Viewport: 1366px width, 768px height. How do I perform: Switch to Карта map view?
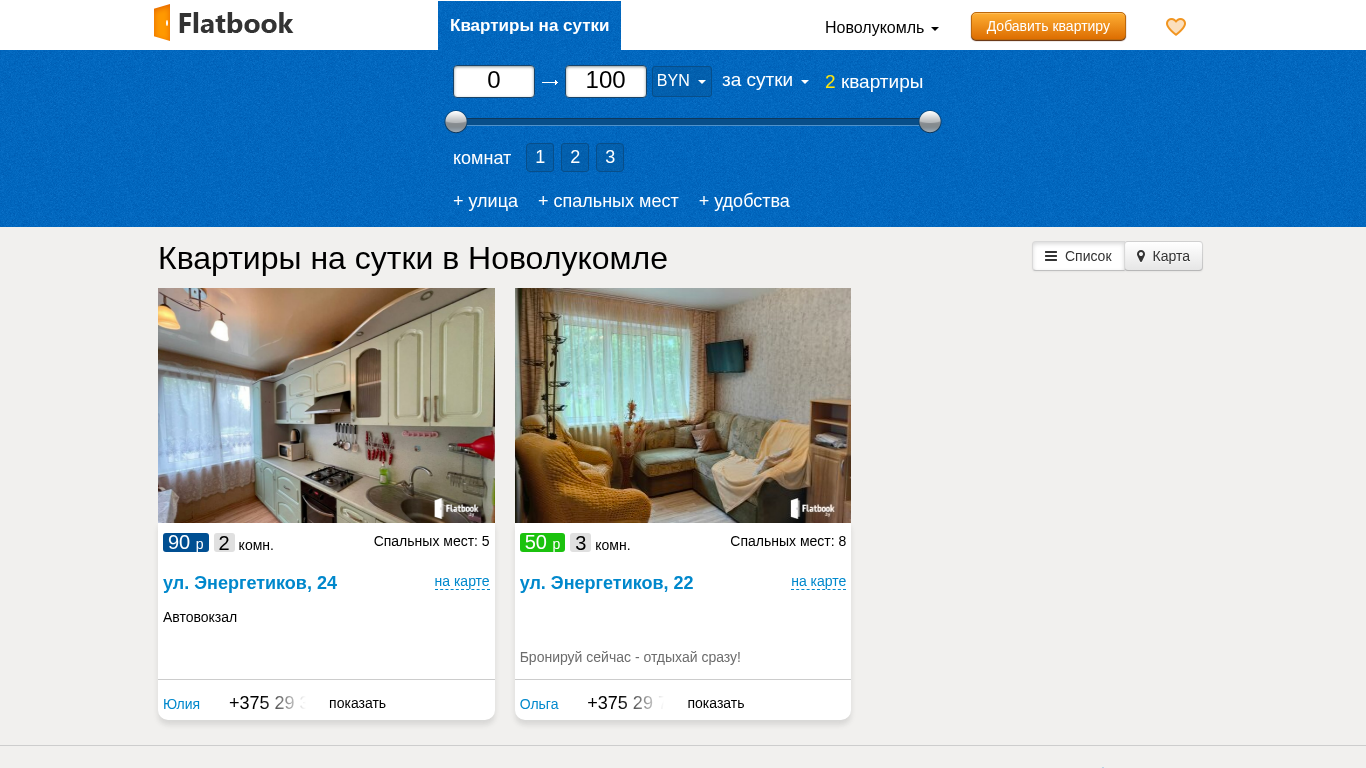click(x=1163, y=256)
